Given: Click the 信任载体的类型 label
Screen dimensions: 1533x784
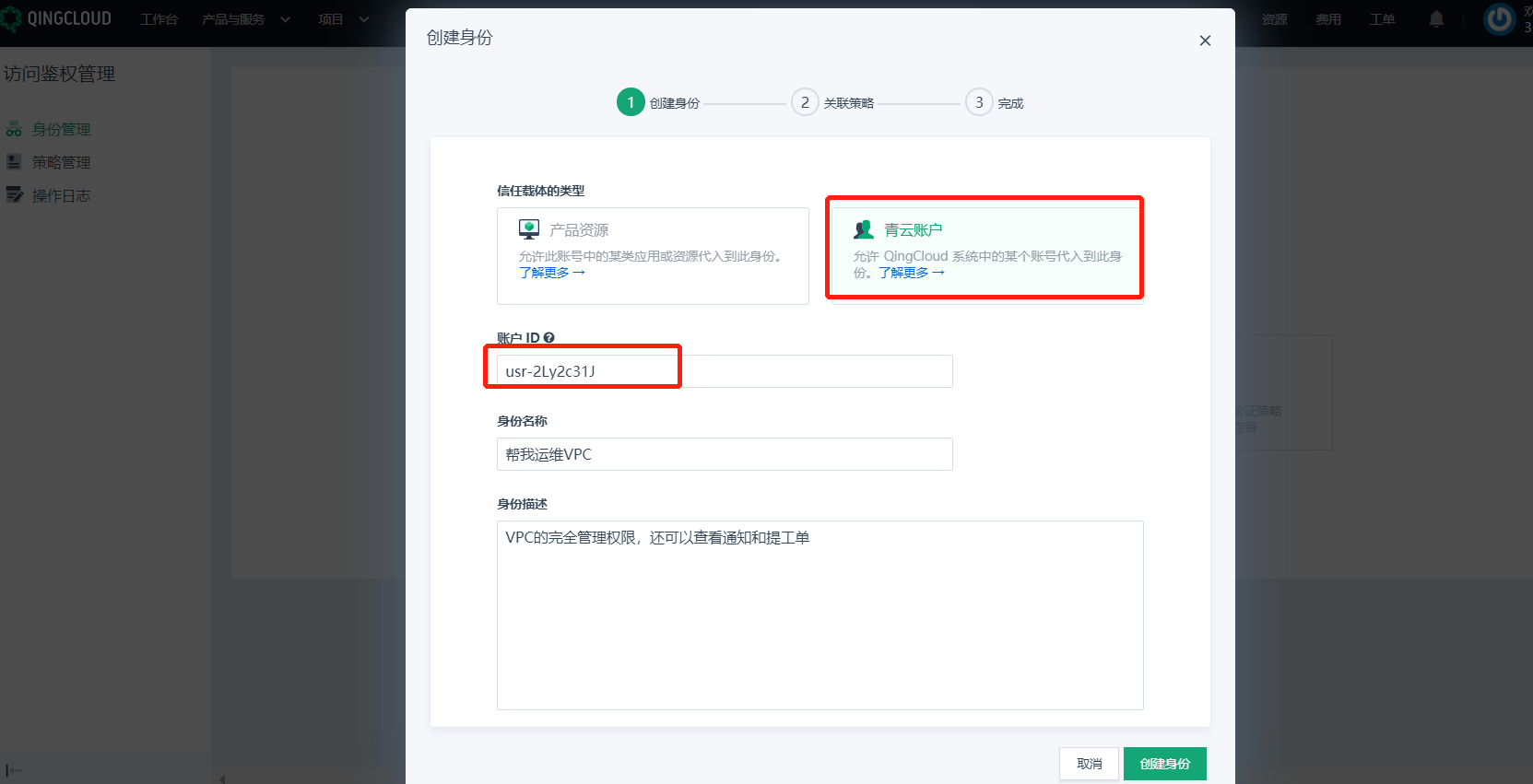Looking at the screenshot, I should click(x=540, y=191).
